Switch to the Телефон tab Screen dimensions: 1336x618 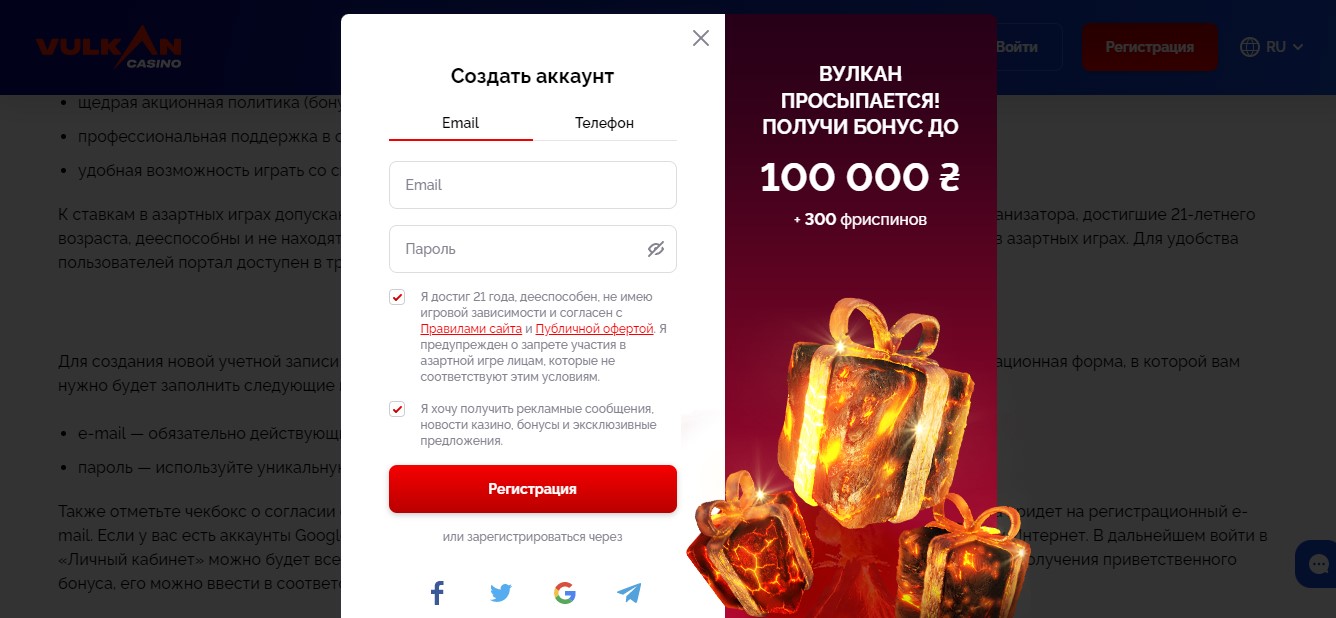point(605,123)
